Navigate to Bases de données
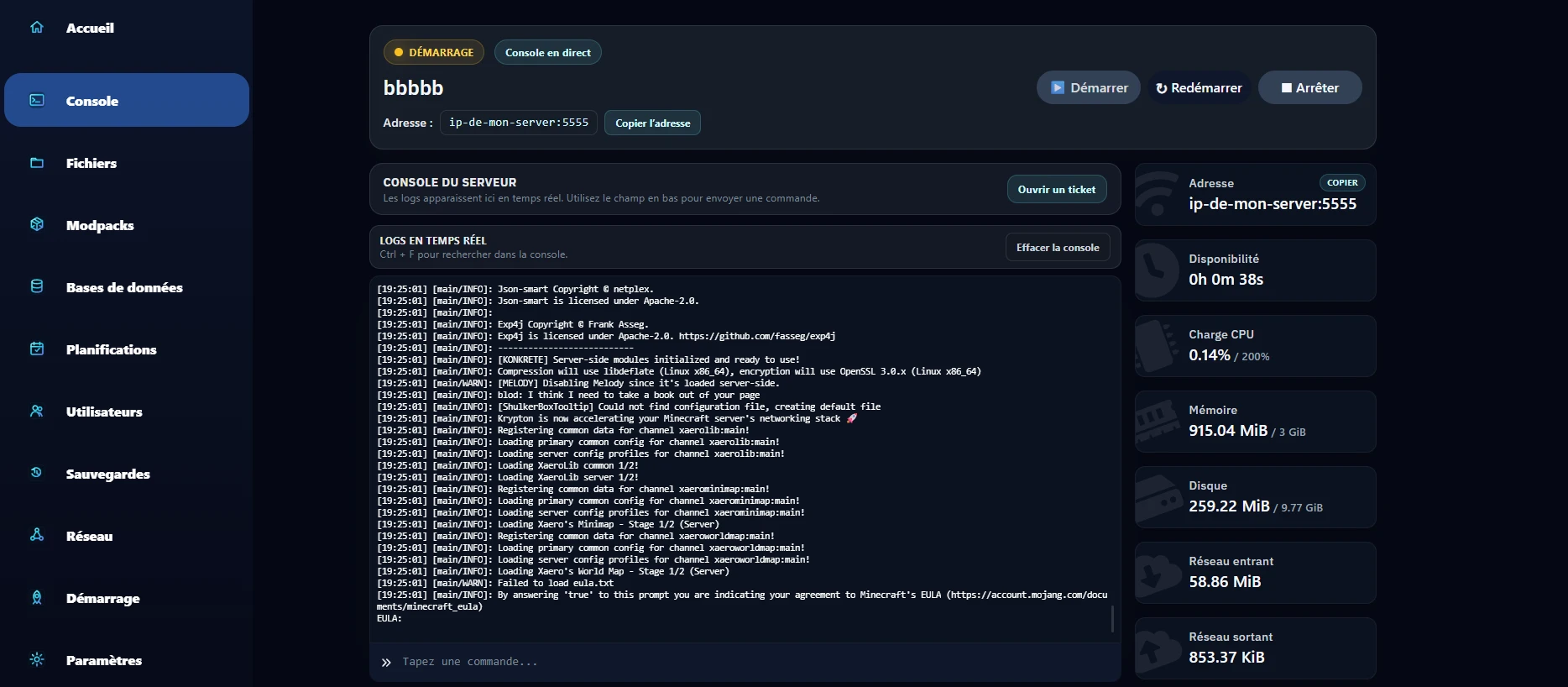Viewport: 1568px width, 687px height. tap(126, 287)
